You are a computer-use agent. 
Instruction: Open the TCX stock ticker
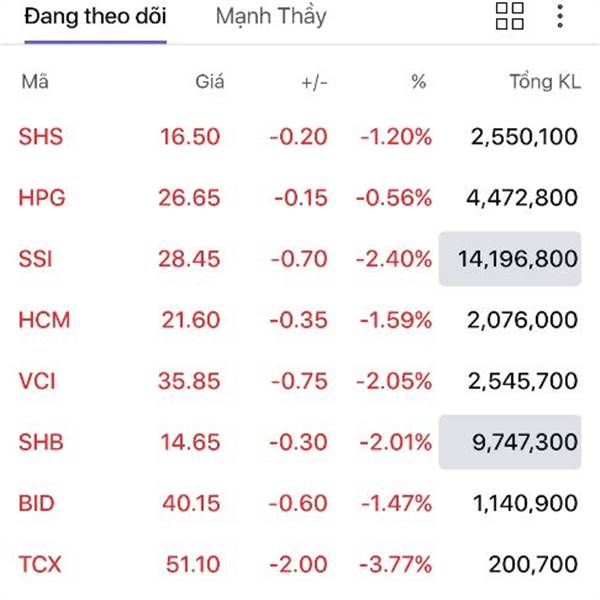point(40,564)
